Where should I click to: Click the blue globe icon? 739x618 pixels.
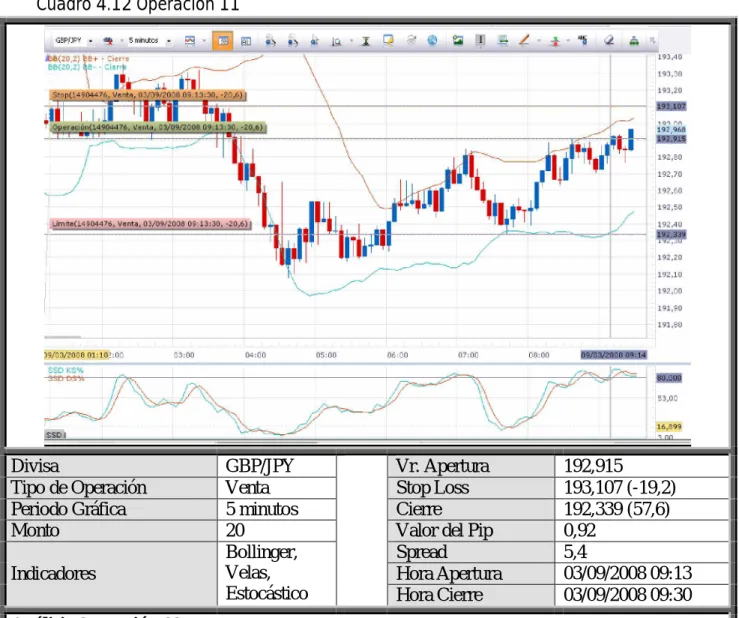(x=432, y=41)
